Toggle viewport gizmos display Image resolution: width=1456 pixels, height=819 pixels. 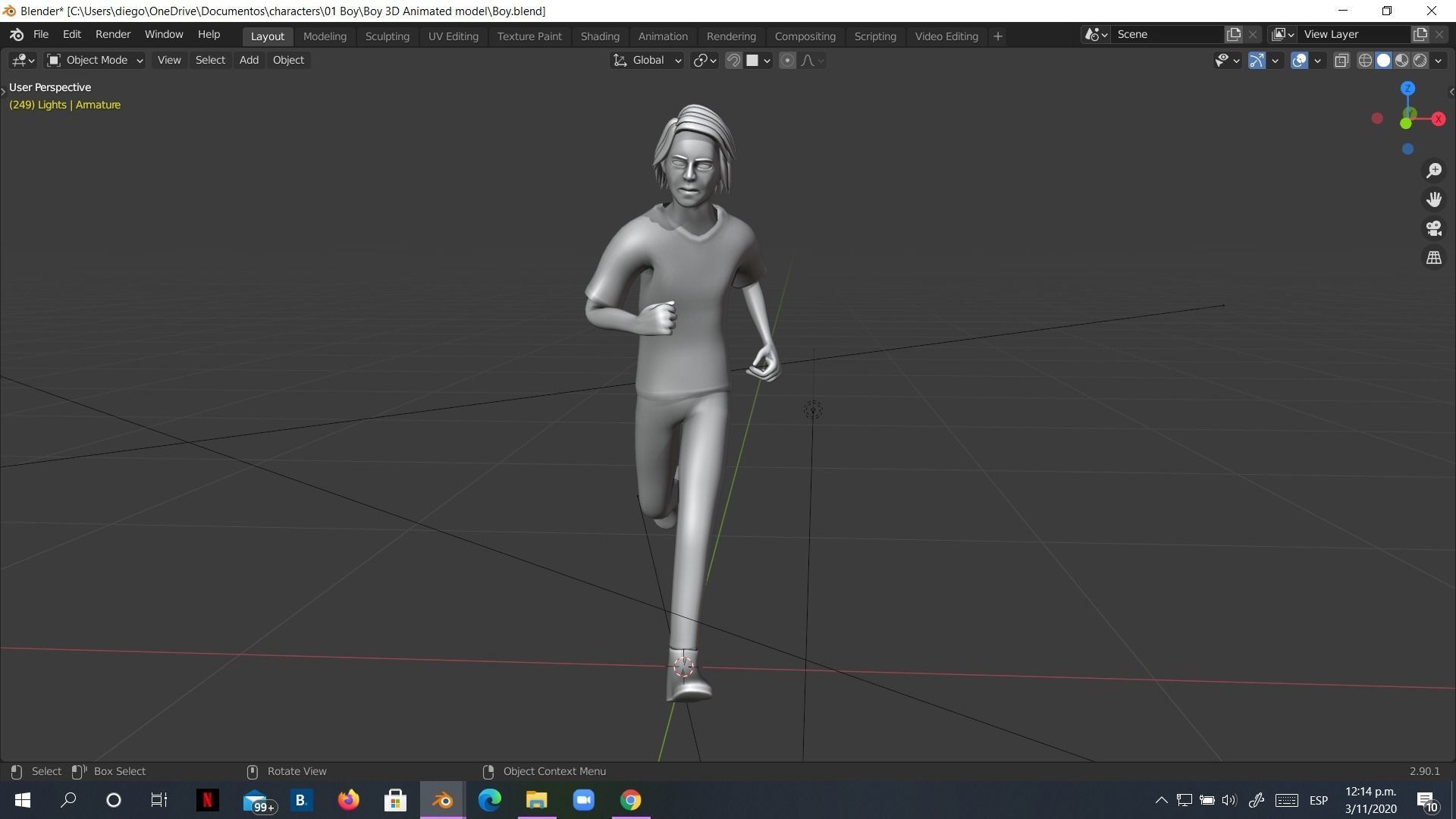(x=1257, y=61)
